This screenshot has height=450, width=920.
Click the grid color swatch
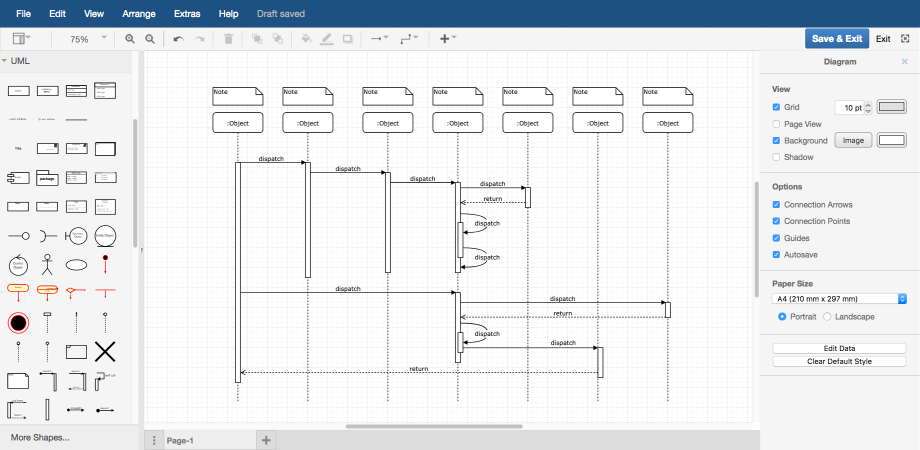click(x=891, y=107)
